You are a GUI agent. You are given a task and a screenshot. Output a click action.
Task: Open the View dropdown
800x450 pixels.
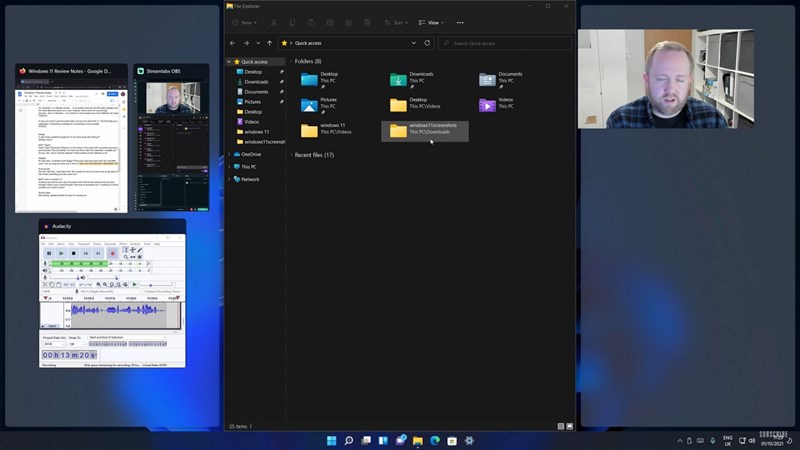(431, 22)
